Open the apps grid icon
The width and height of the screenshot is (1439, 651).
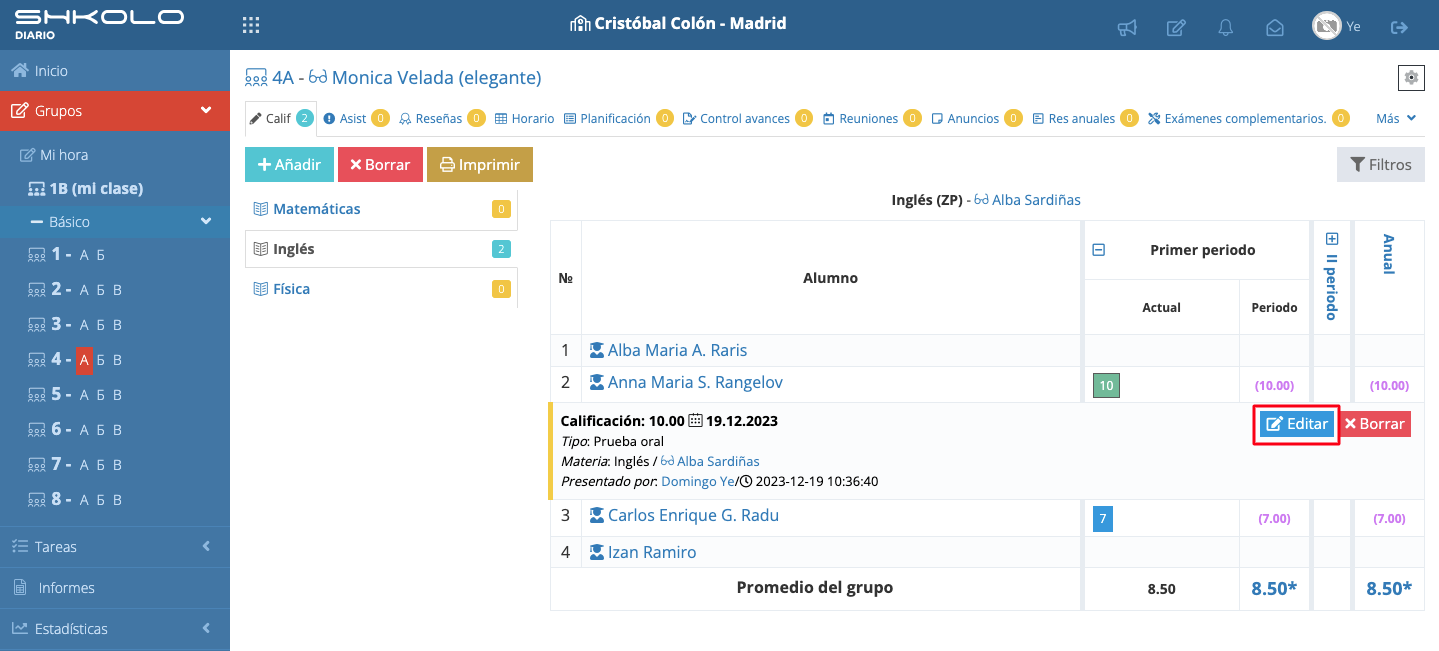coord(252,25)
